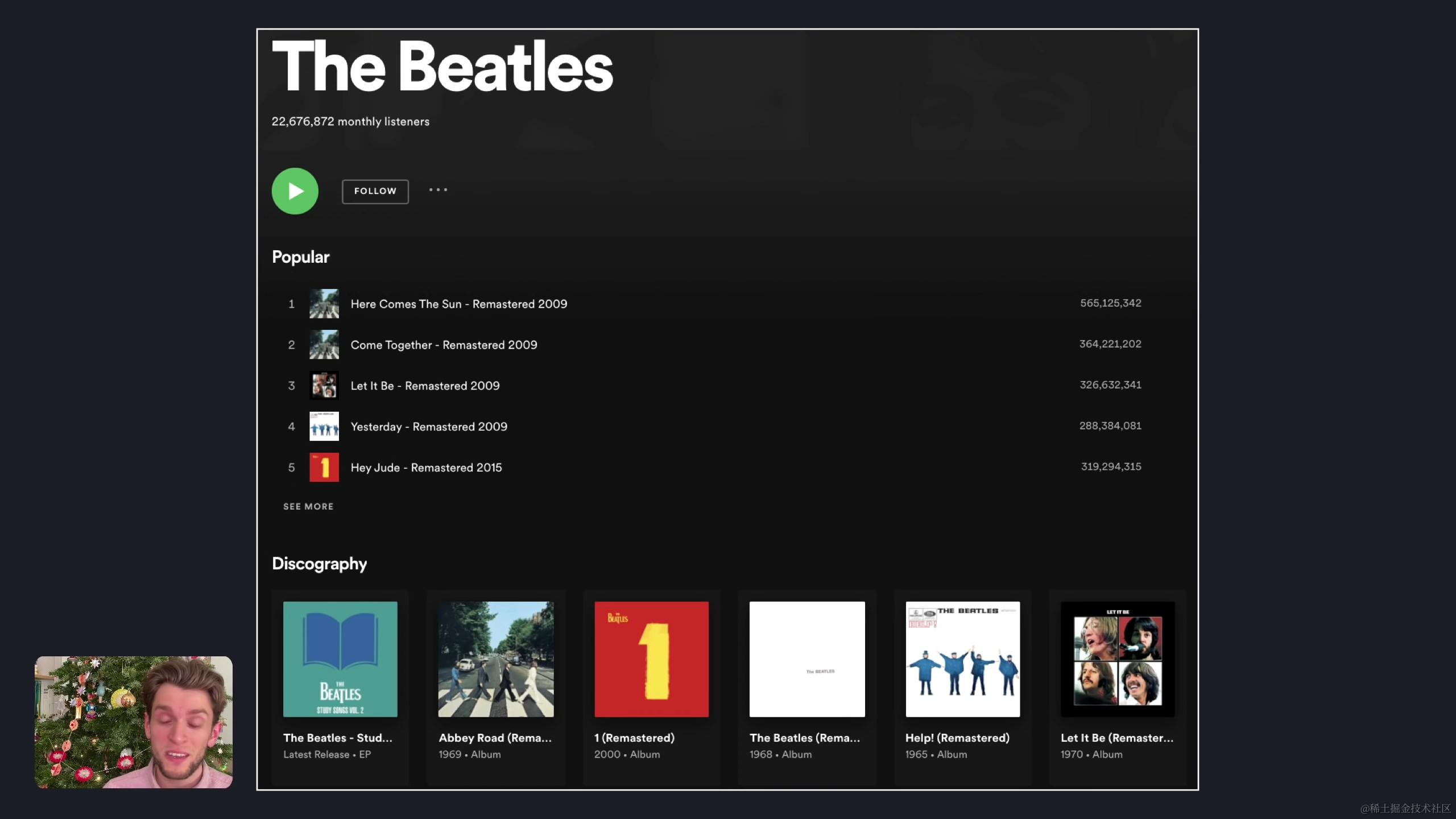
Task: Open Abbey Road (Remastered) album card
Action: [495, 660]
